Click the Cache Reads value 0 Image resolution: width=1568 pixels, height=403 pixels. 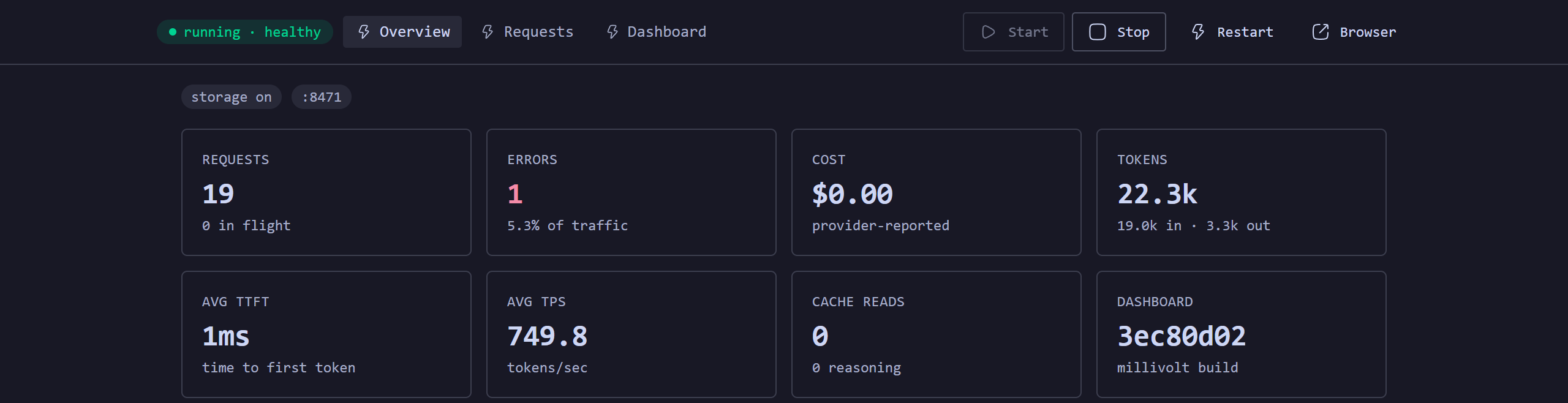pyautogui.click(x=820, y=336)
